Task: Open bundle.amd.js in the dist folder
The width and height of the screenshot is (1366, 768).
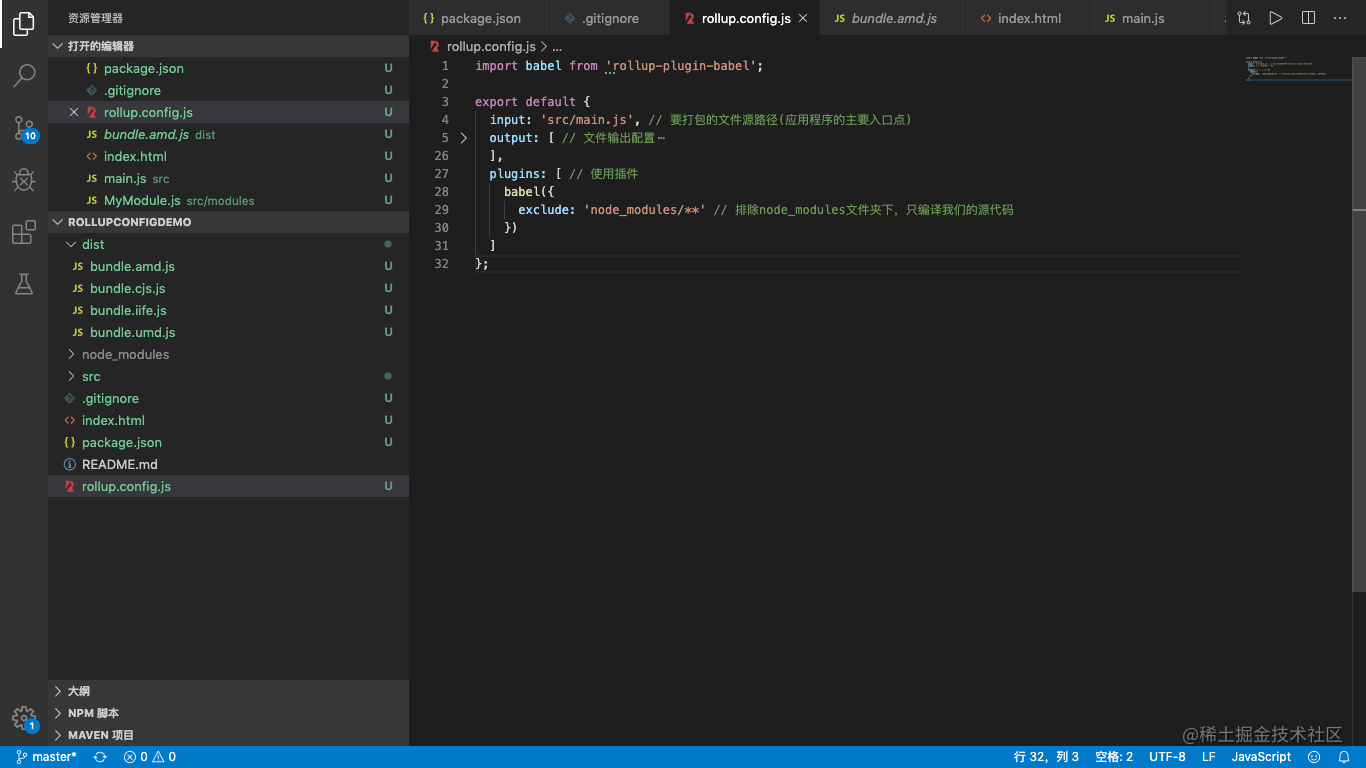Action: pyautogui.click(x=228, y=266)
